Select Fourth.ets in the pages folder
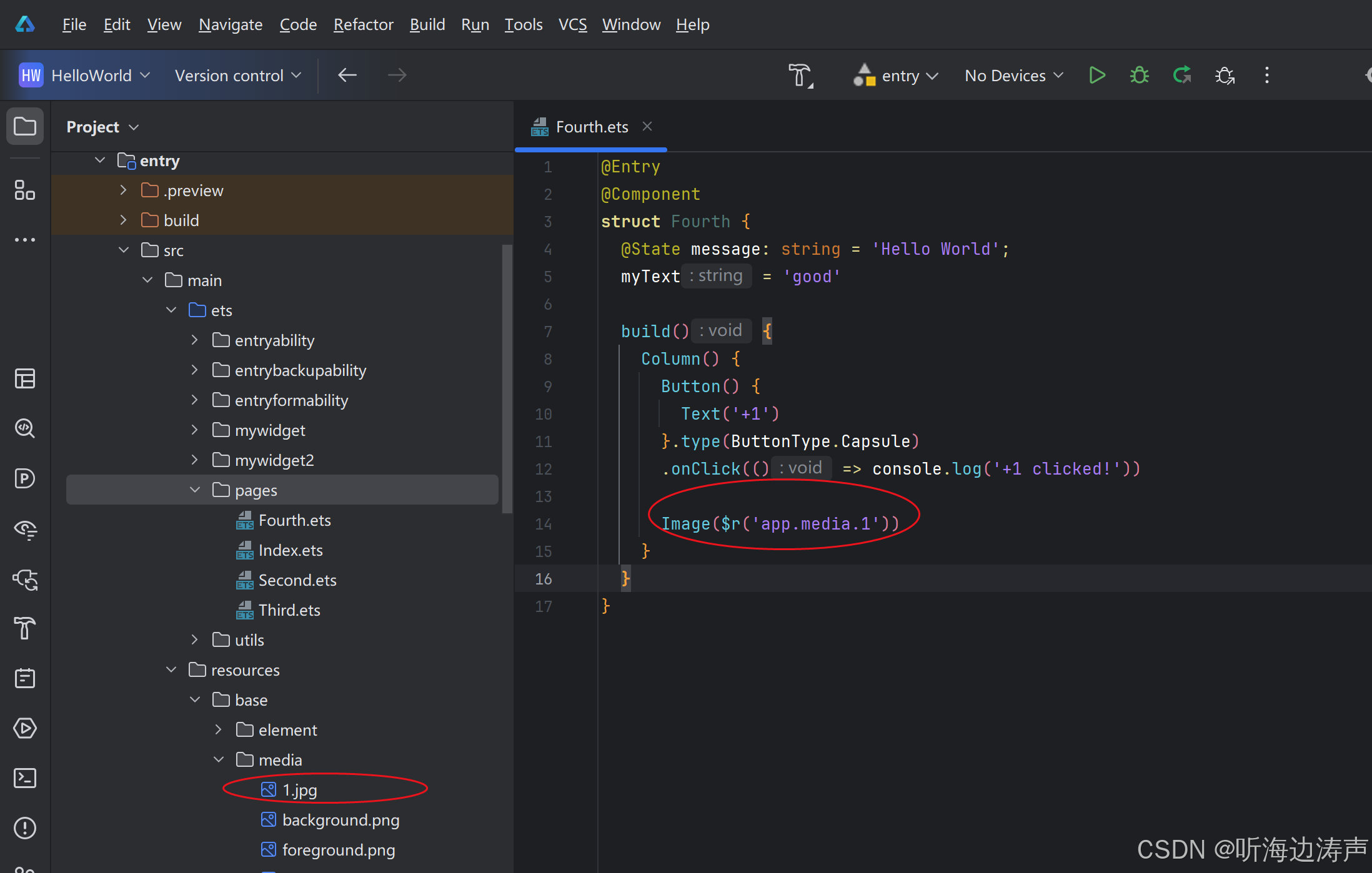The height and width of the screenshot is (873, 1372). (x=295, y=520)
